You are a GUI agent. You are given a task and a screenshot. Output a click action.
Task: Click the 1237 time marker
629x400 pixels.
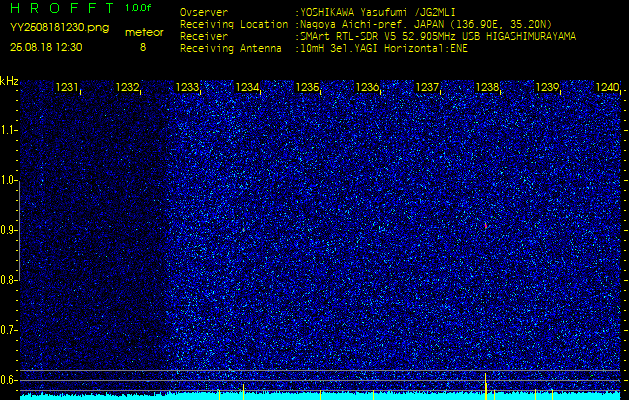point(427,87)
